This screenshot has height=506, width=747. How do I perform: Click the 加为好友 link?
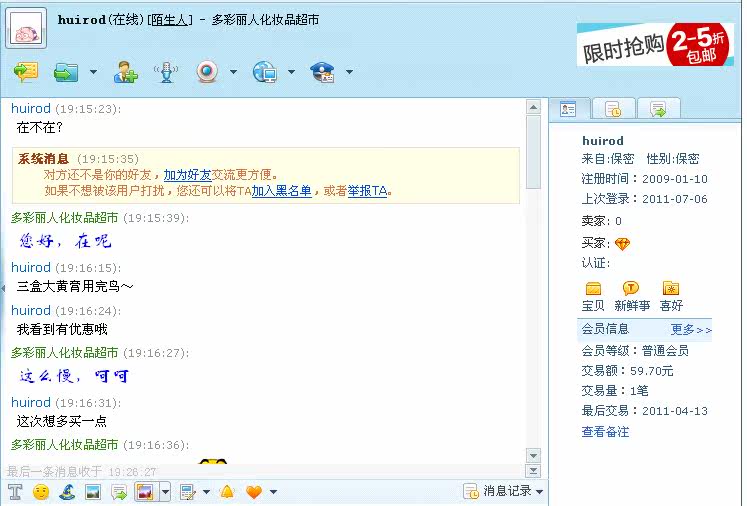[x=187, y=175]
